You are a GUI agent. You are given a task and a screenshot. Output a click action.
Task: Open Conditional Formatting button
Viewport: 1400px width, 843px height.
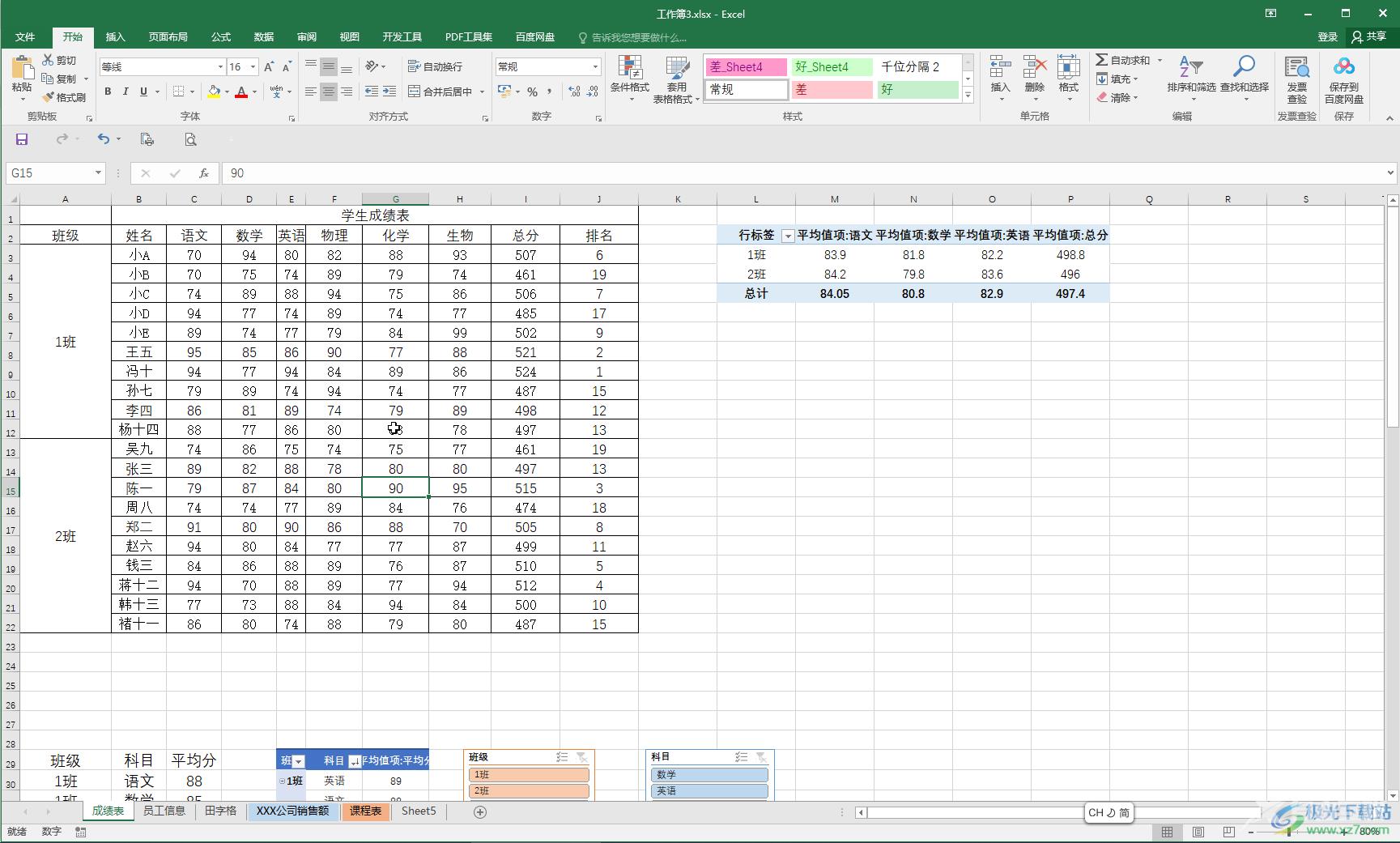point(630,79)
